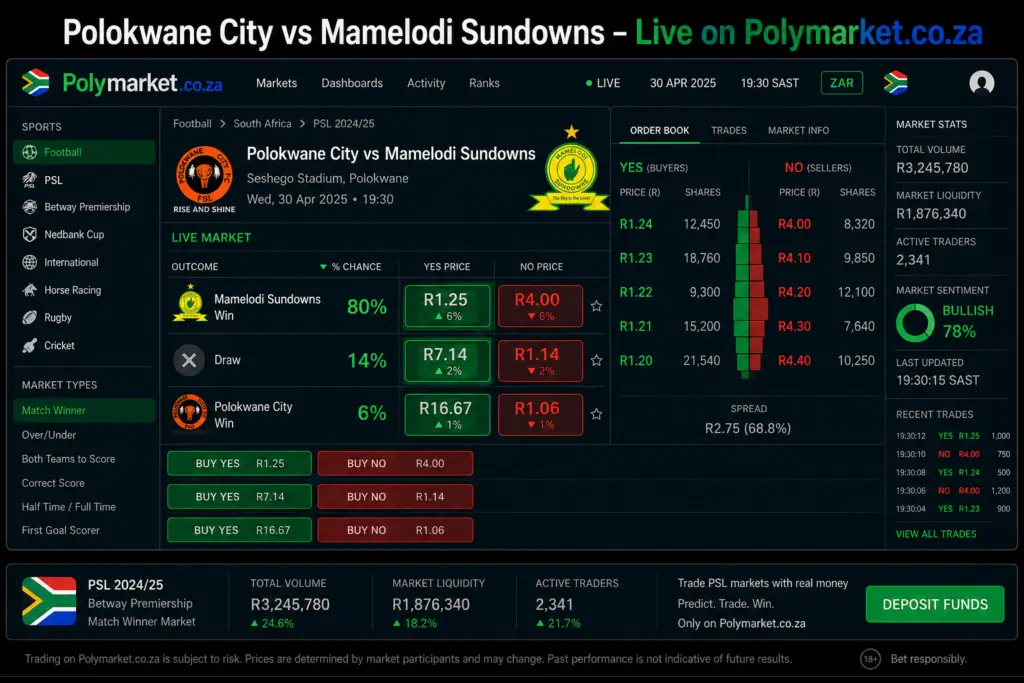Click Buy Yes R7.14 button
The width and height of the screenshot is (1024, 683).
pos(240,496)
